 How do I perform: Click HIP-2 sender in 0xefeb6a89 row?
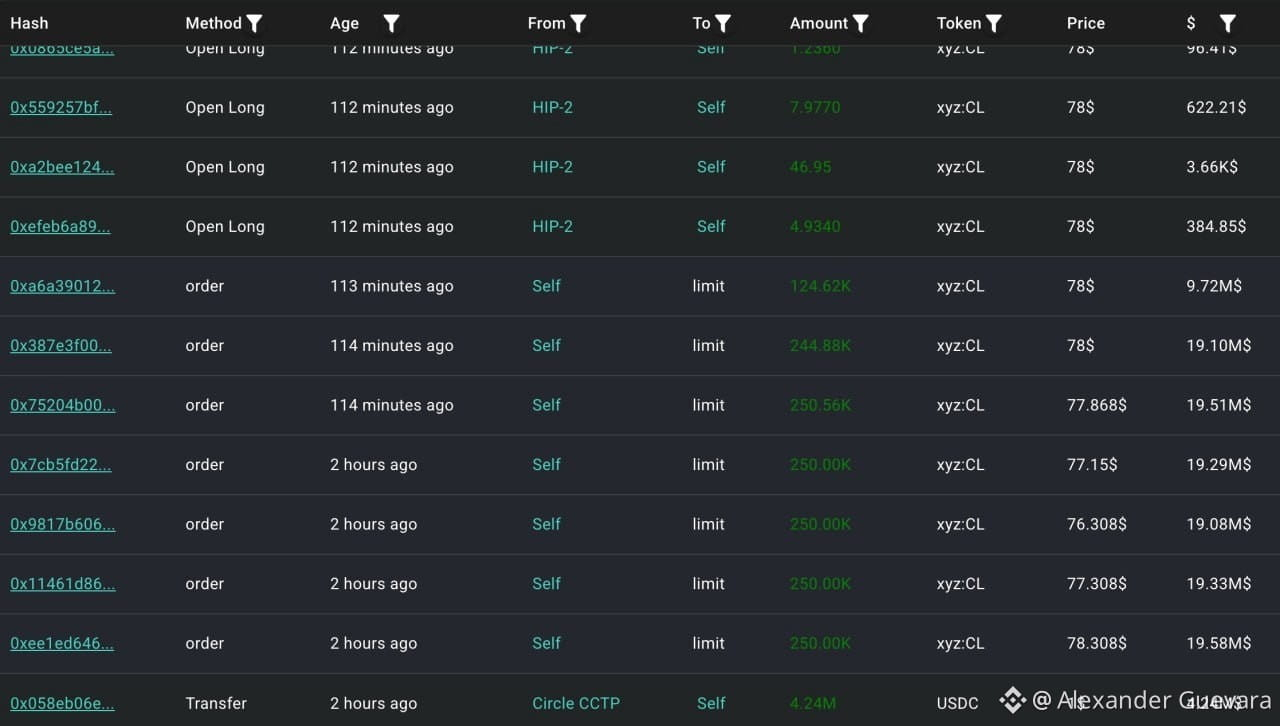(552, 226)
